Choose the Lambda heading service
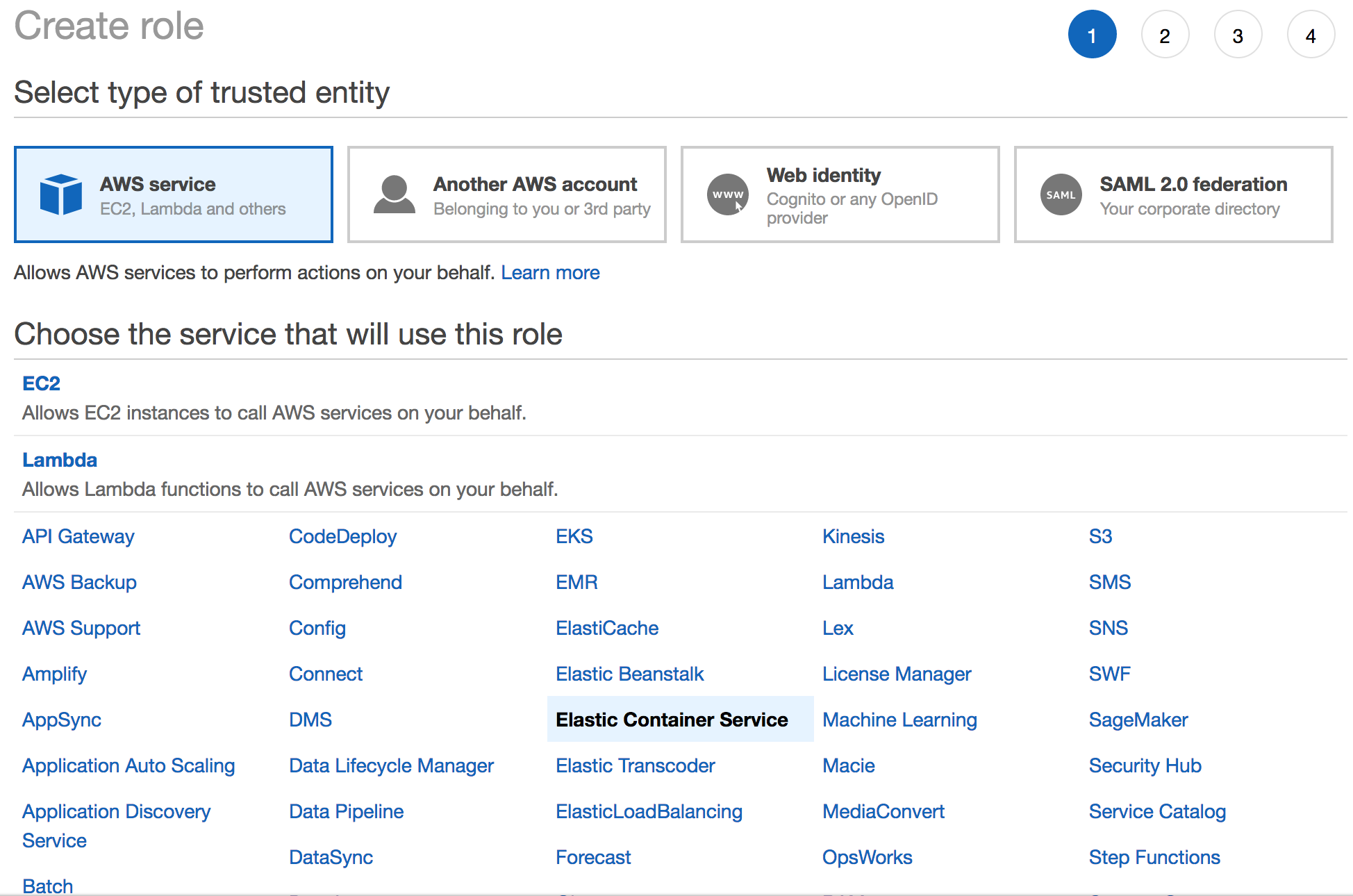1353x896 pixels. point(60,460)
